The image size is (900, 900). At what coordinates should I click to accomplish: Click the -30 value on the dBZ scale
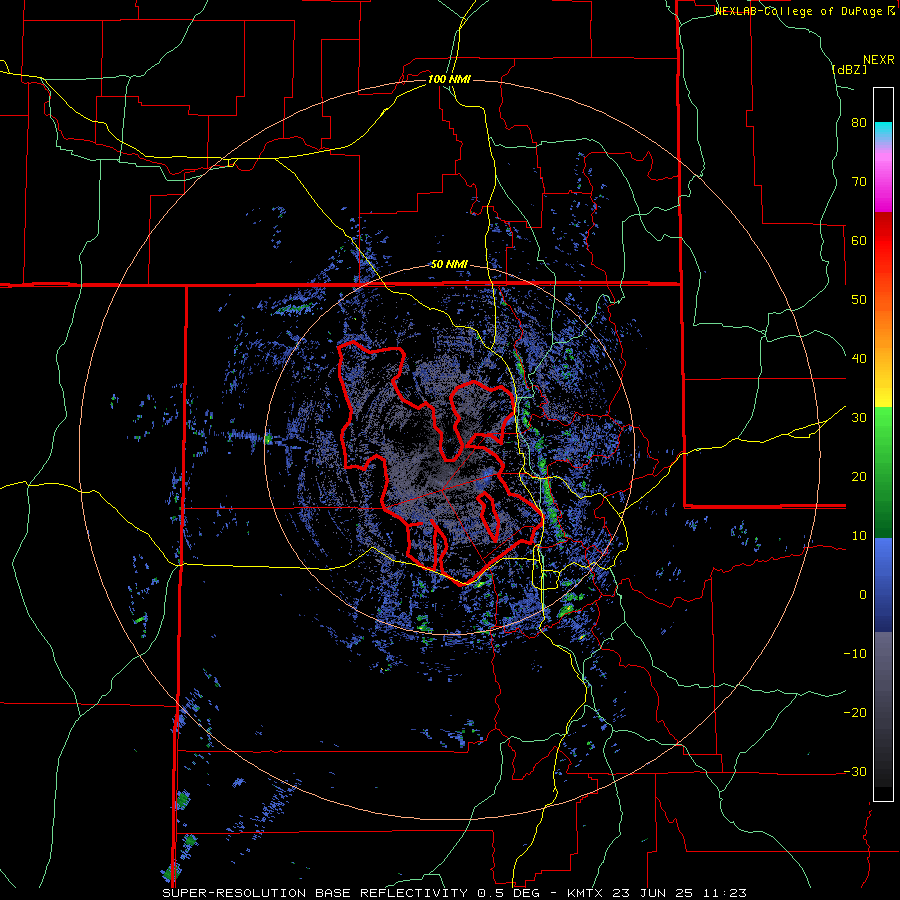click(x=855, y=771)
